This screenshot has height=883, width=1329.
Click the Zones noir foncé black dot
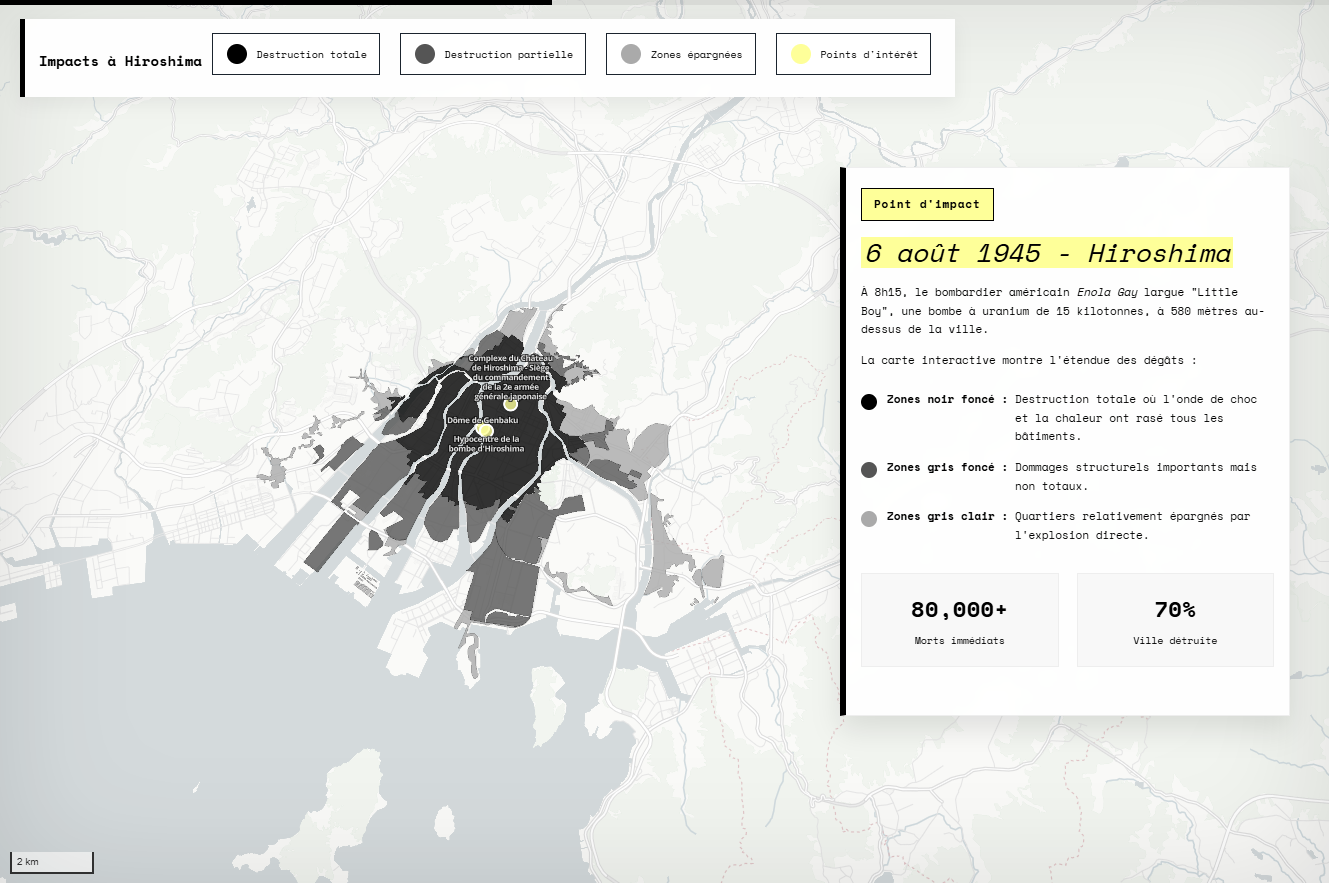pos(869,401)
